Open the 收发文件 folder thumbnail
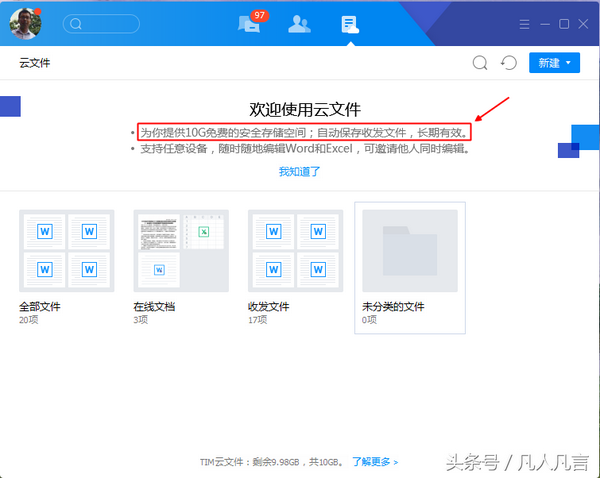 [295, 251]
